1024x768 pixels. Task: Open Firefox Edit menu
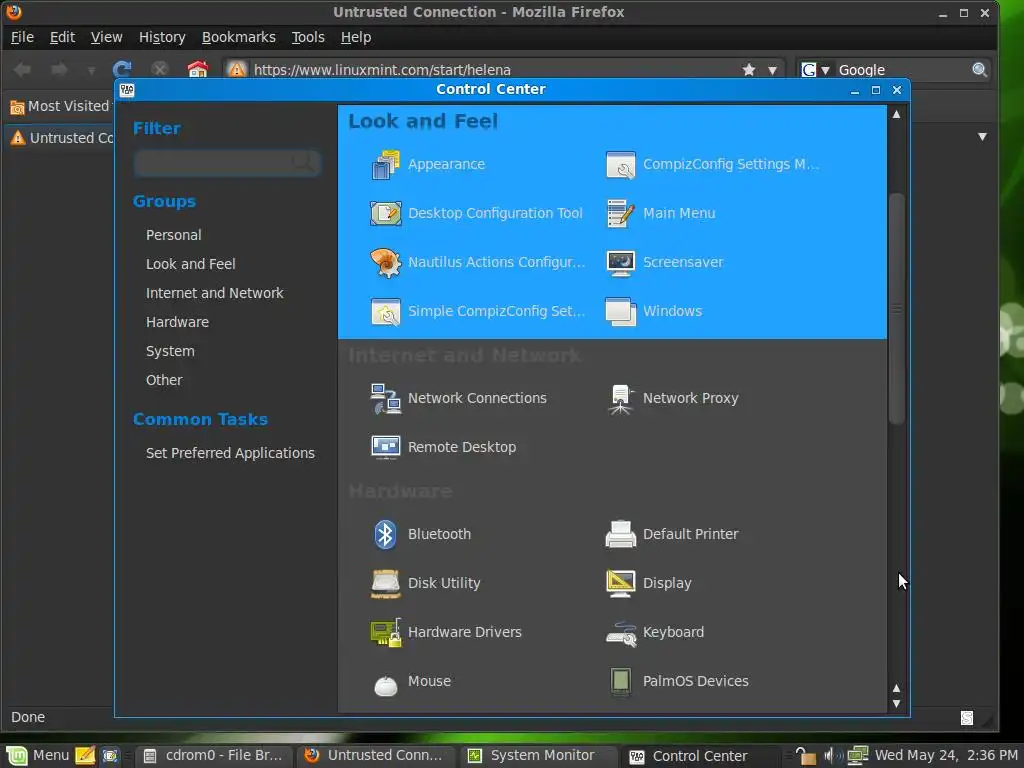coord(62,37)
